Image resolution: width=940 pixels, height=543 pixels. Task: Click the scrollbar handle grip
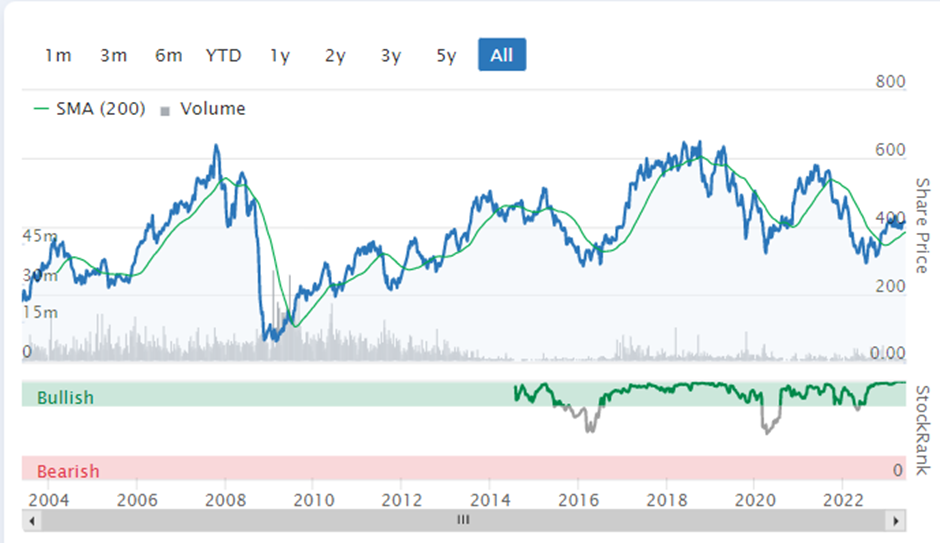(x=463, y=520)
